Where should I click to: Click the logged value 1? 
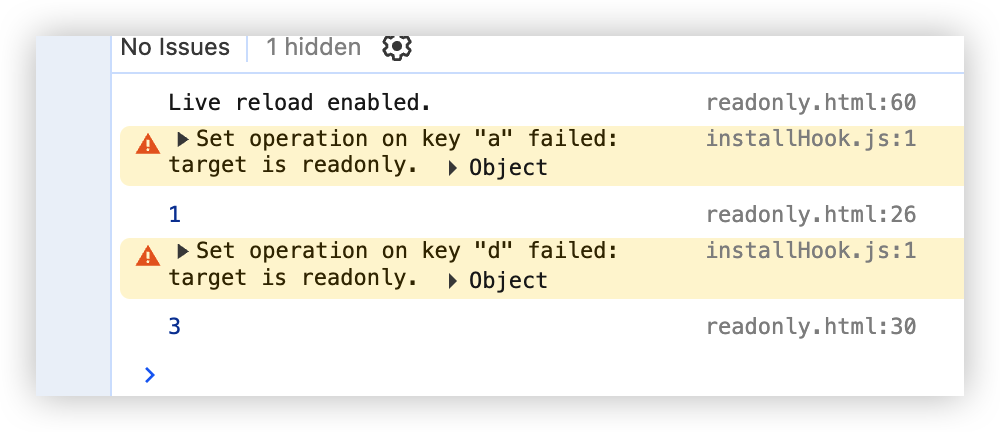click(x=175, y=214)
